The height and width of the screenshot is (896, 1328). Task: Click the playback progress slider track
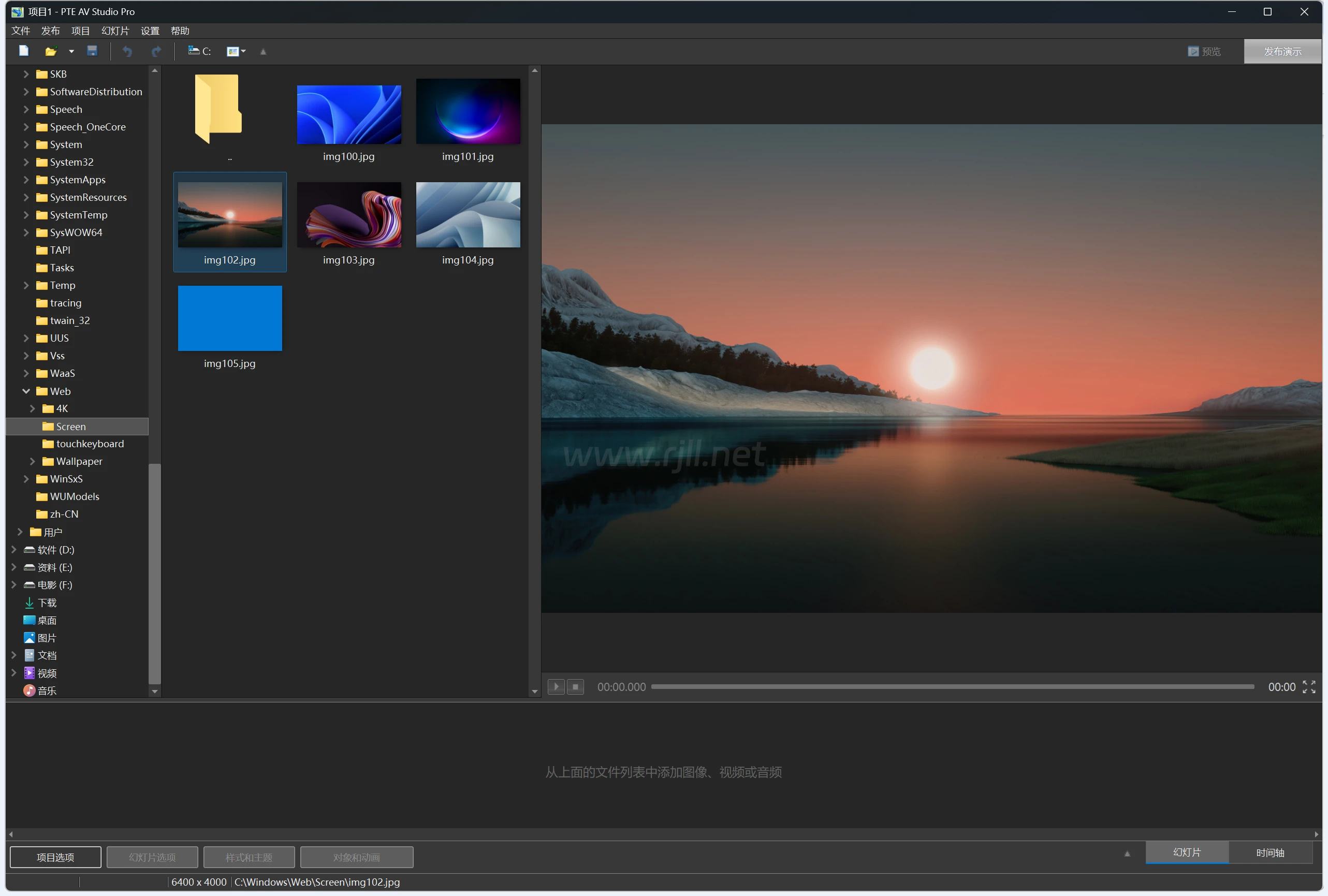953,687
